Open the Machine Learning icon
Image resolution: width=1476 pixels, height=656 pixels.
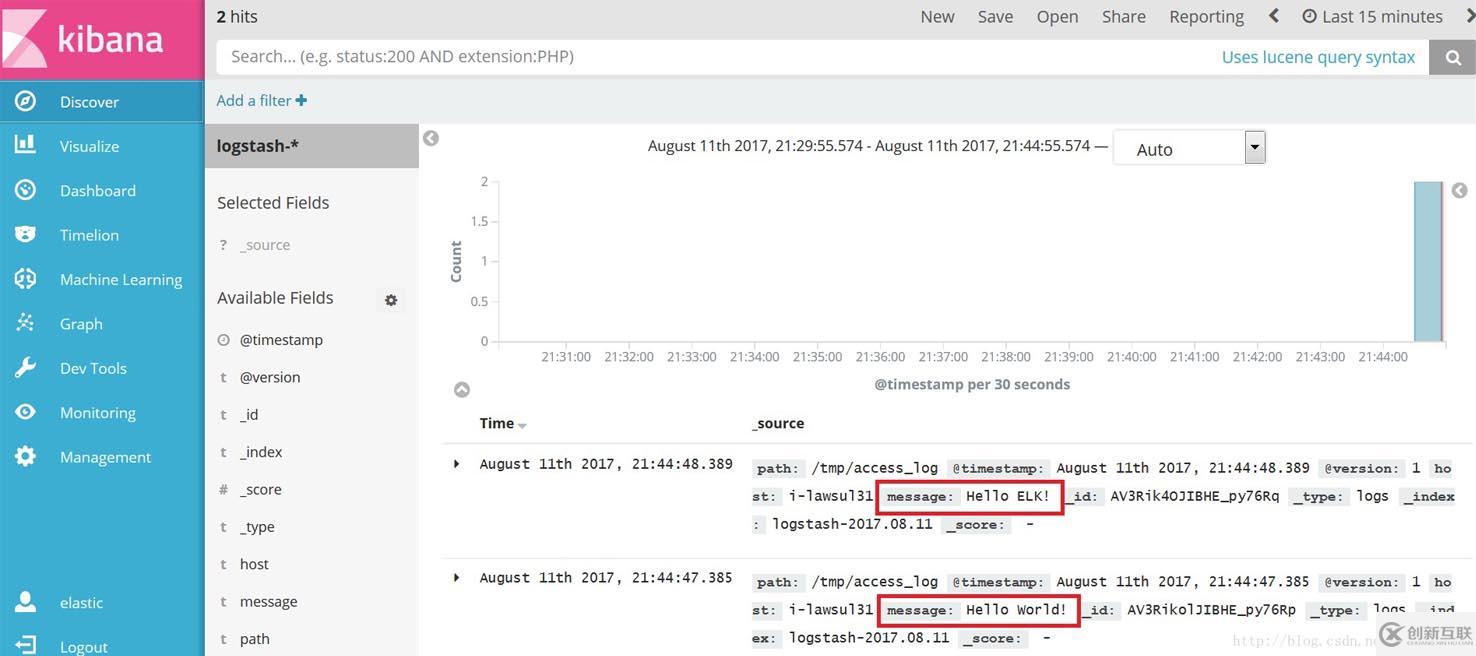[x=25, y=279]
